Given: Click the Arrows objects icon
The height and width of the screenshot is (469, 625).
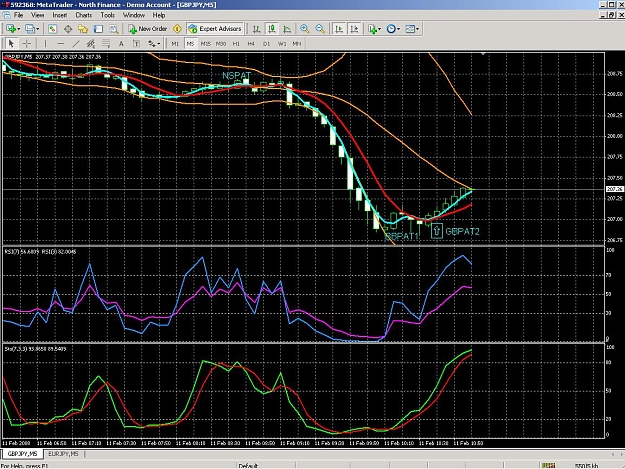Looking at the screenshot, I should click(152, 43).
